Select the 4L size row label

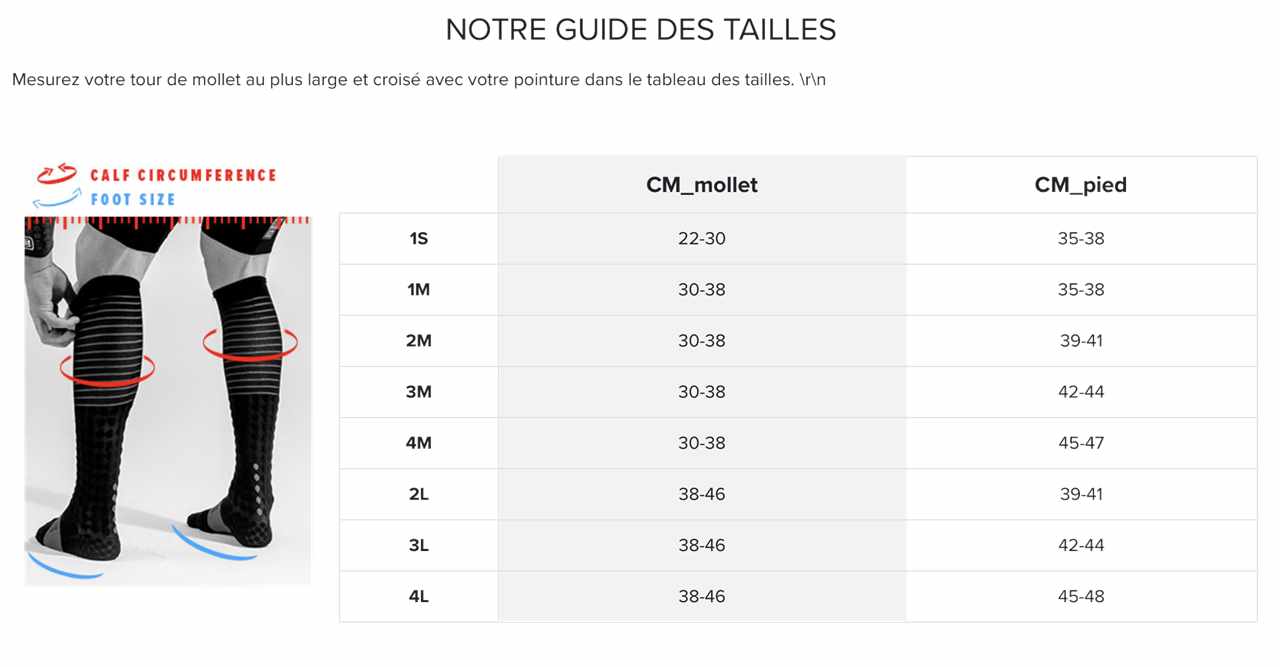[x=419, y=596]
